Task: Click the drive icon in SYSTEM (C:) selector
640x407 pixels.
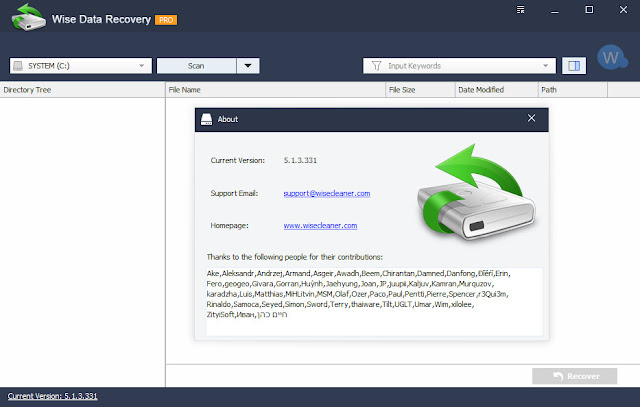Action: [18, 66]
